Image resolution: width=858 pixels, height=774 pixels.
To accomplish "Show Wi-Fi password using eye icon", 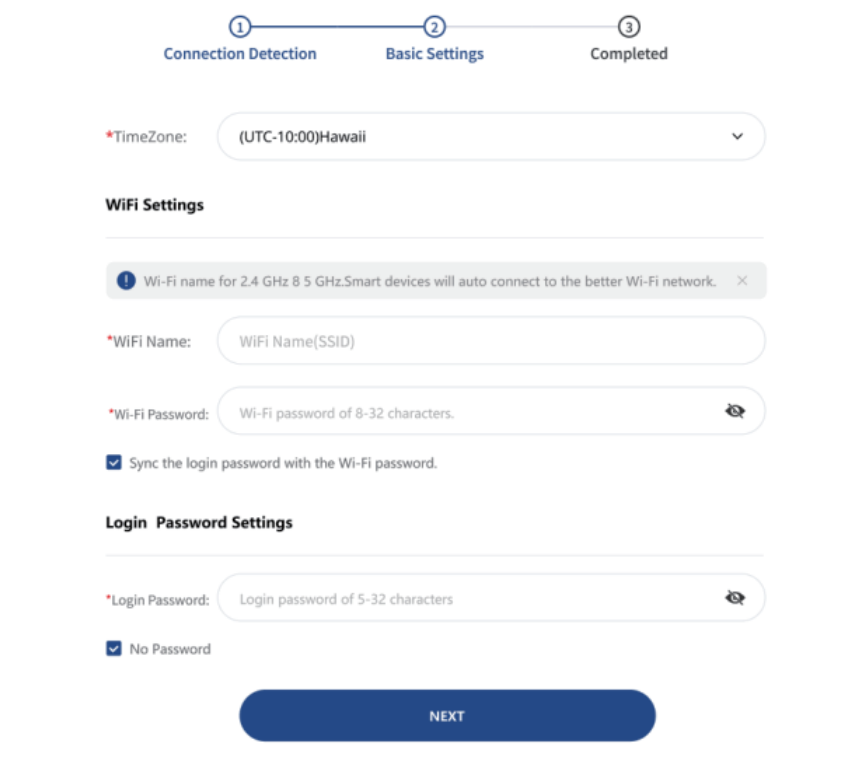I will click(x=735, y=411).
